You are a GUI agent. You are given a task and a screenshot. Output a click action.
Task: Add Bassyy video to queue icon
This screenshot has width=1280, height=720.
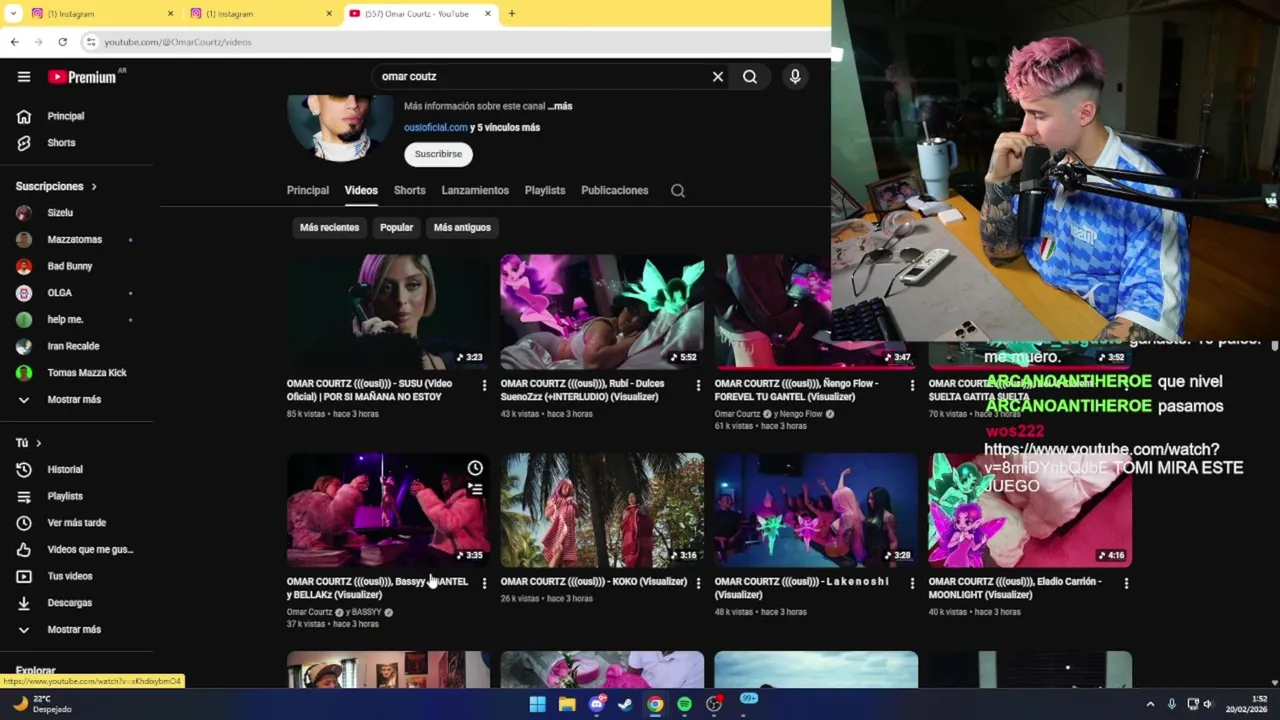click(475, 489)
